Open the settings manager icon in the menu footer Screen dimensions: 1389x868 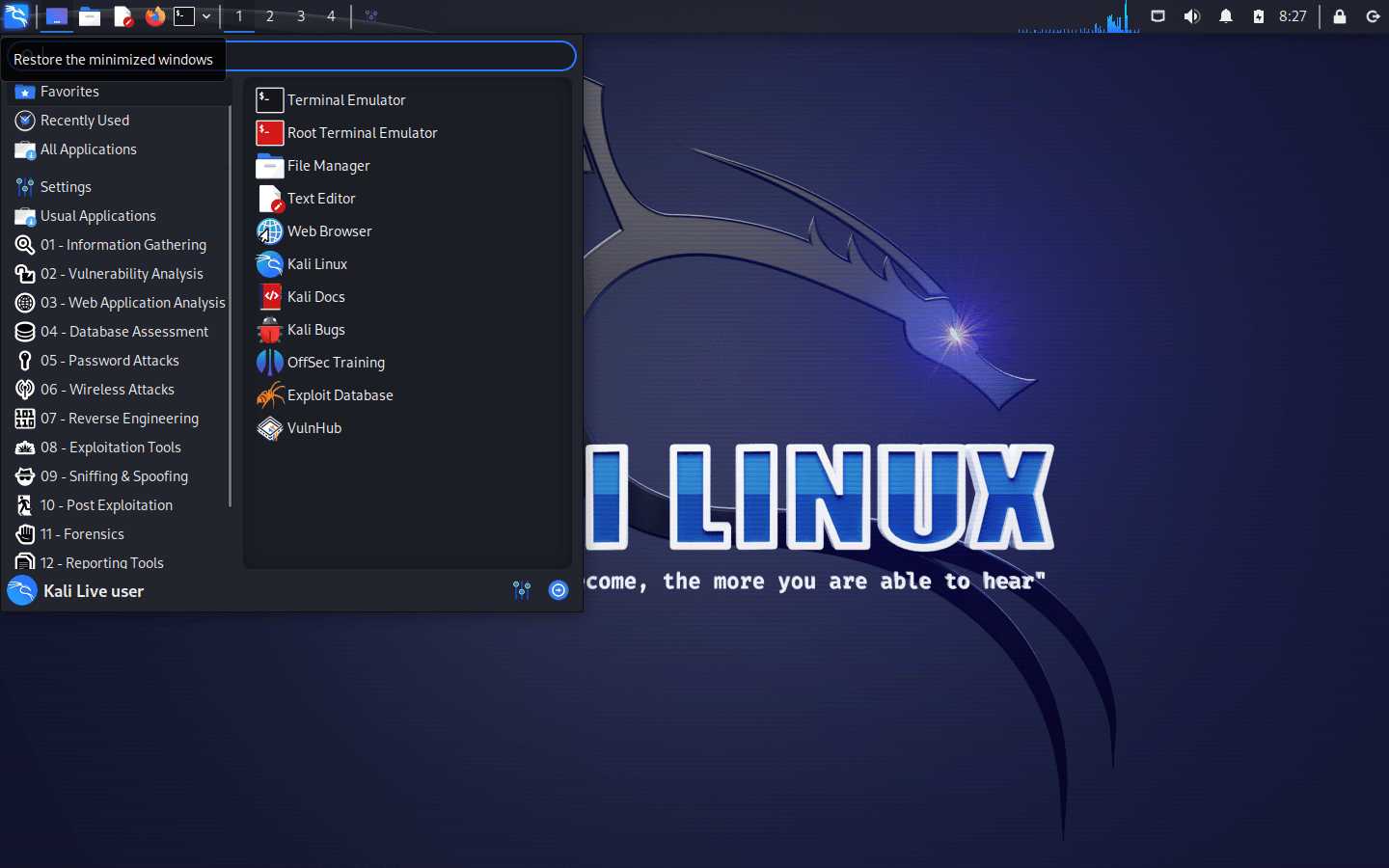[522, 590]
